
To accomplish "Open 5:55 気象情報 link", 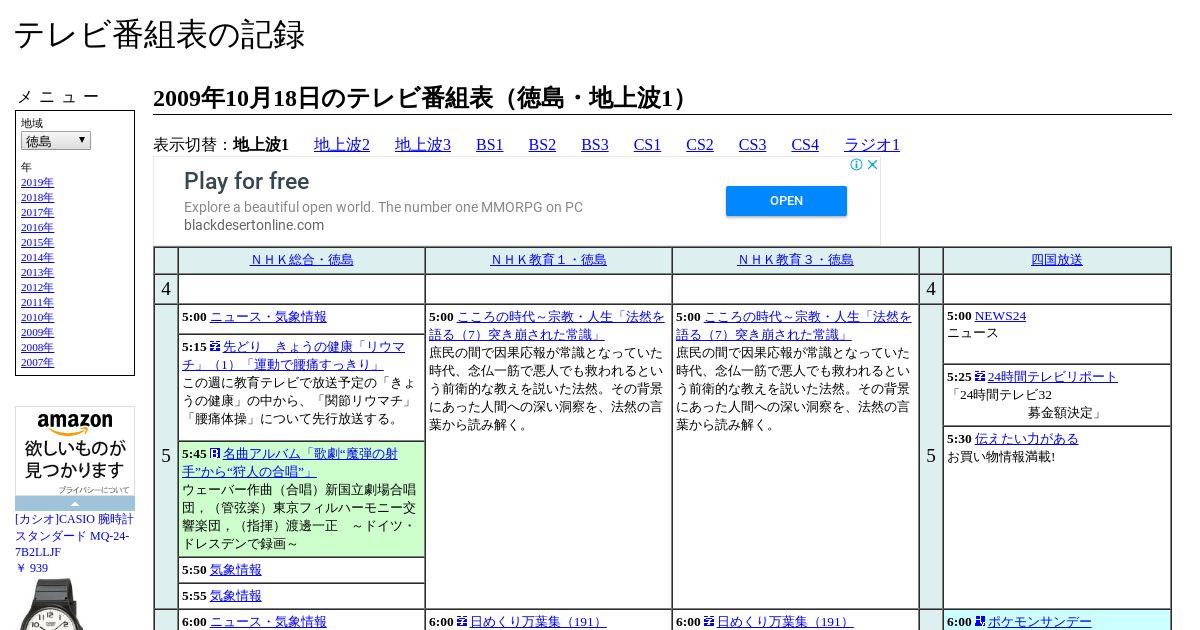I will (236, 596).
